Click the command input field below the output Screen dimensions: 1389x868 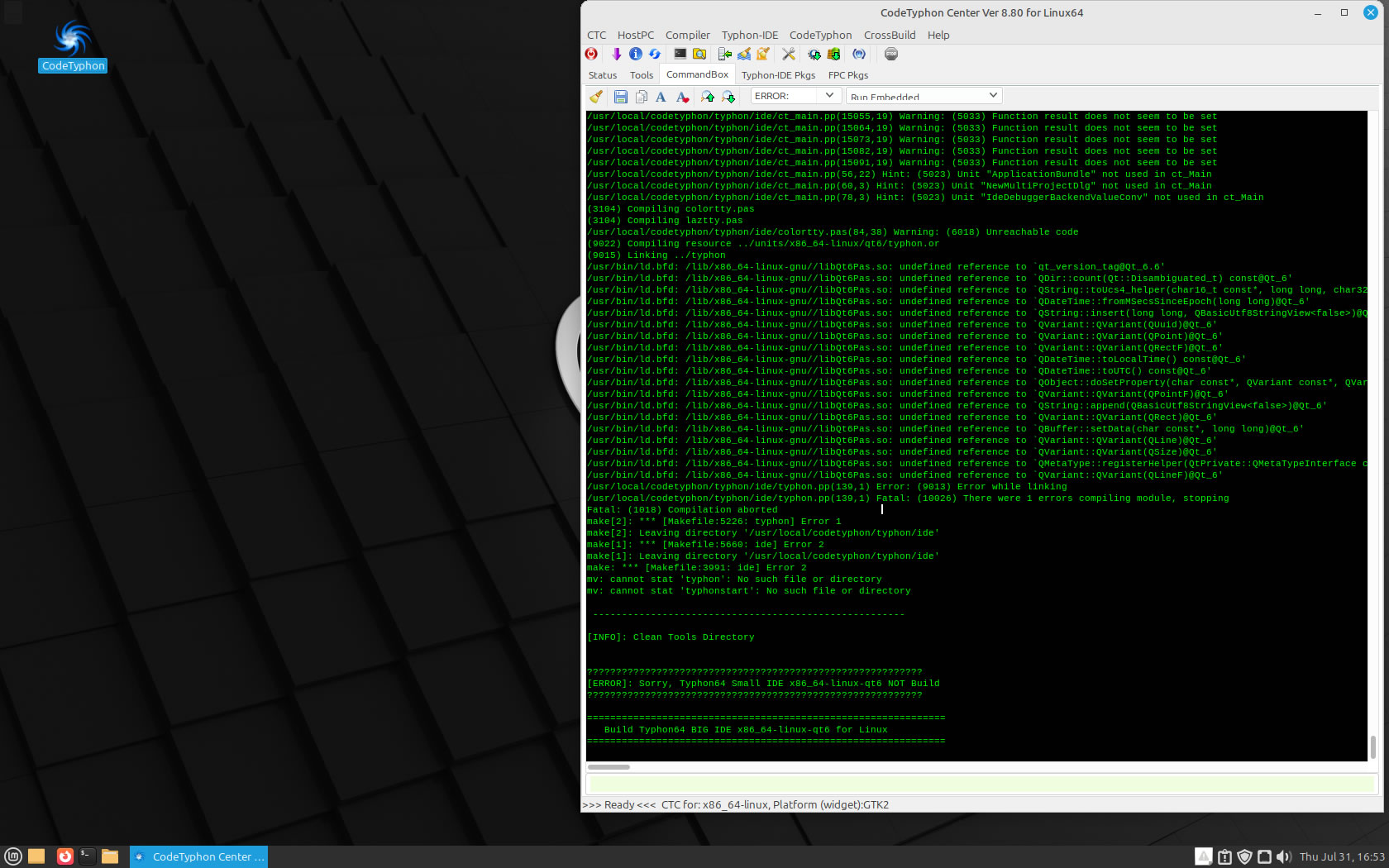tap(981, 784)
